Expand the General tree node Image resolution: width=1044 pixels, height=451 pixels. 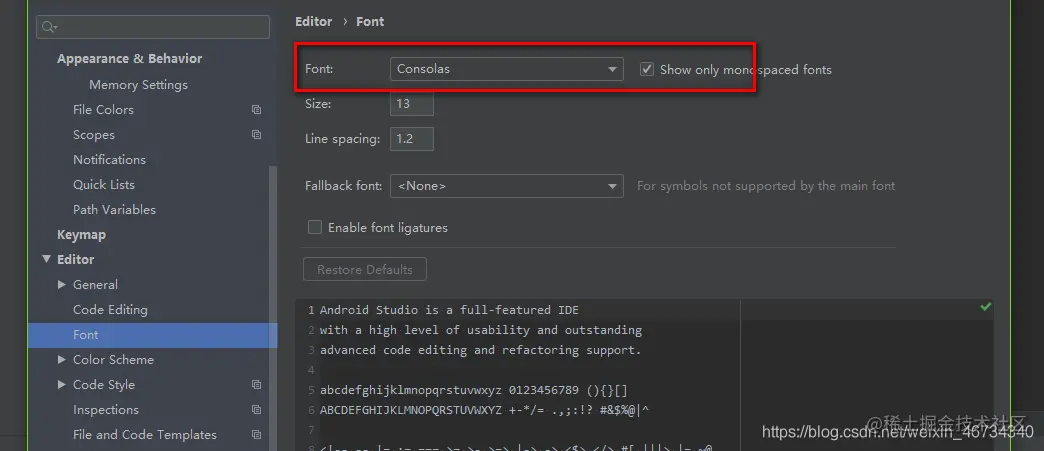(62, 284)
